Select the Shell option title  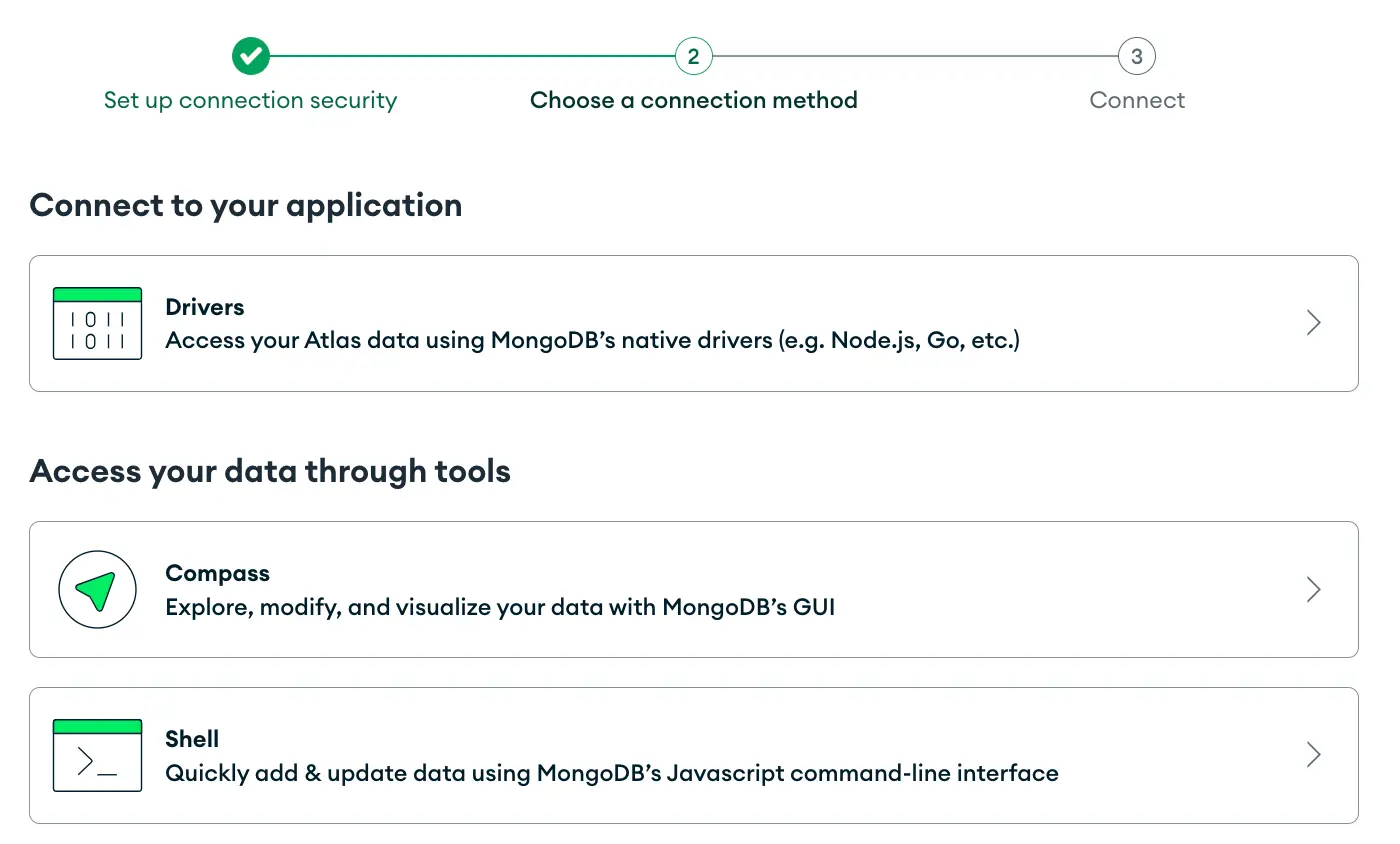coord(192,739)
